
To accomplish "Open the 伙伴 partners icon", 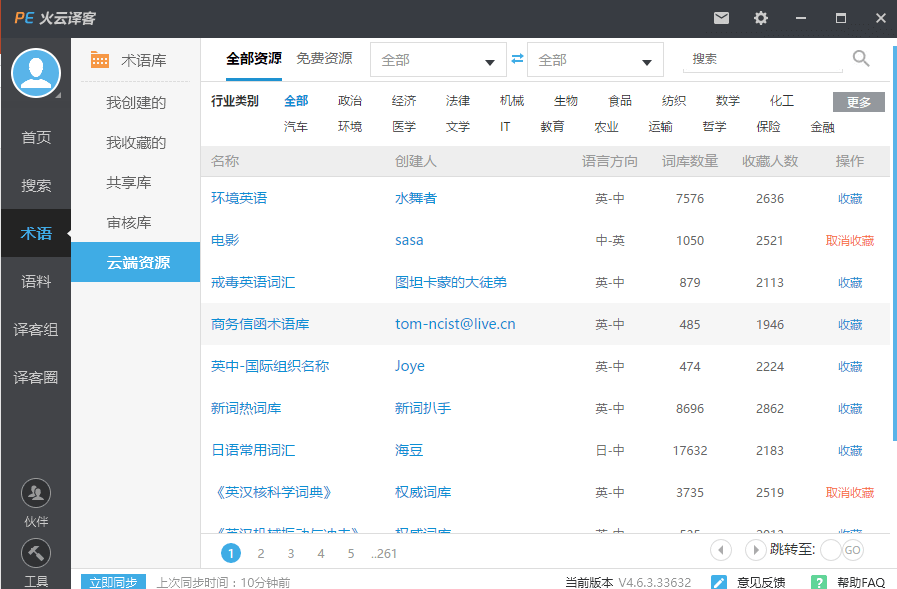I will pyautogui.click(x=36, y=493).
